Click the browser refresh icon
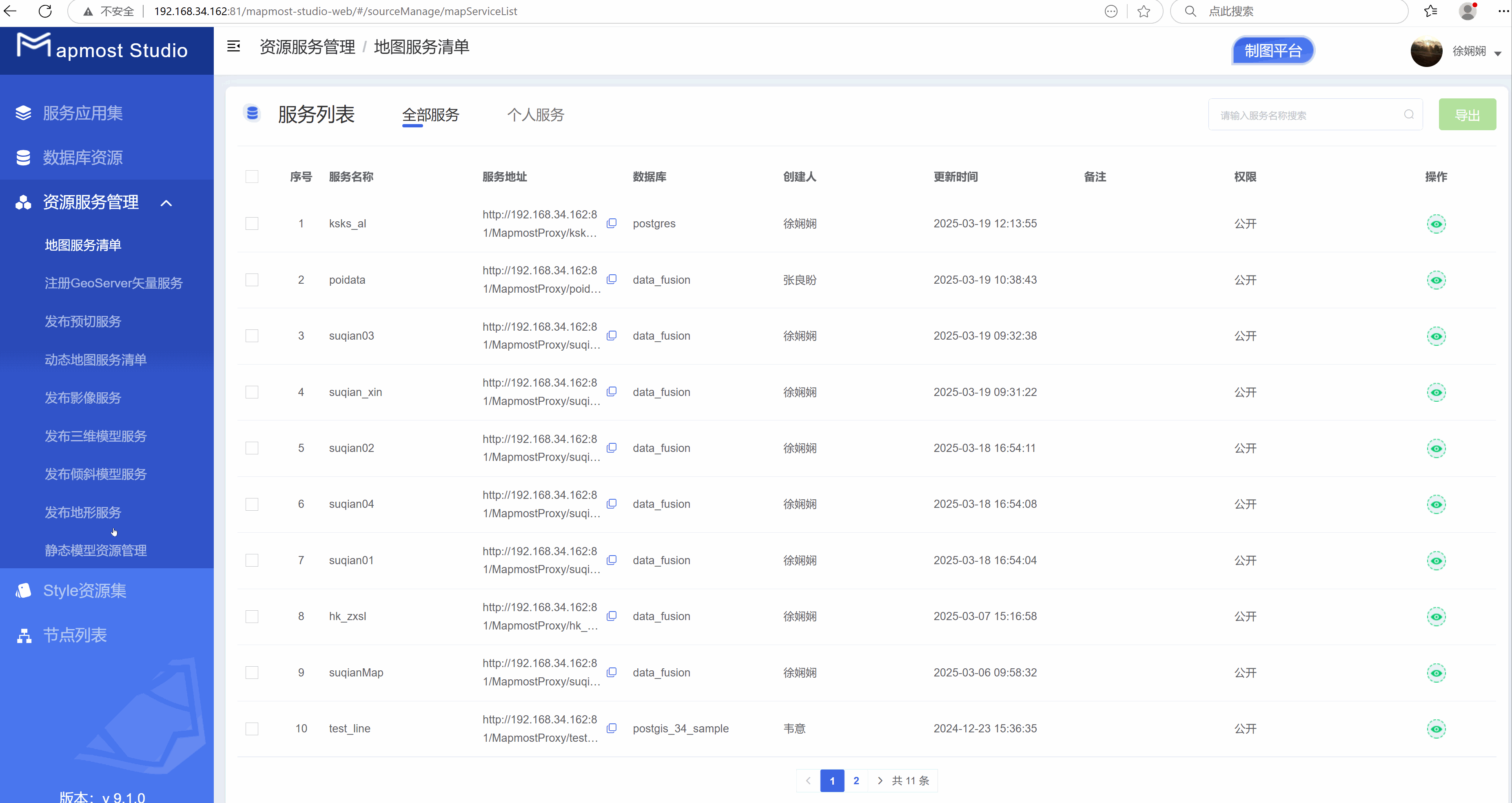Screen dimensions: 1512x803 (45, 11)
